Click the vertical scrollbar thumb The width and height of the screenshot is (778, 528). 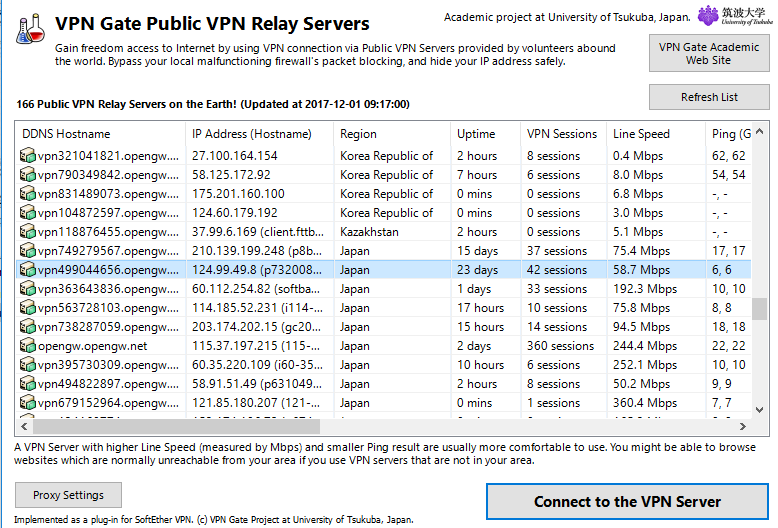(760, 309)
